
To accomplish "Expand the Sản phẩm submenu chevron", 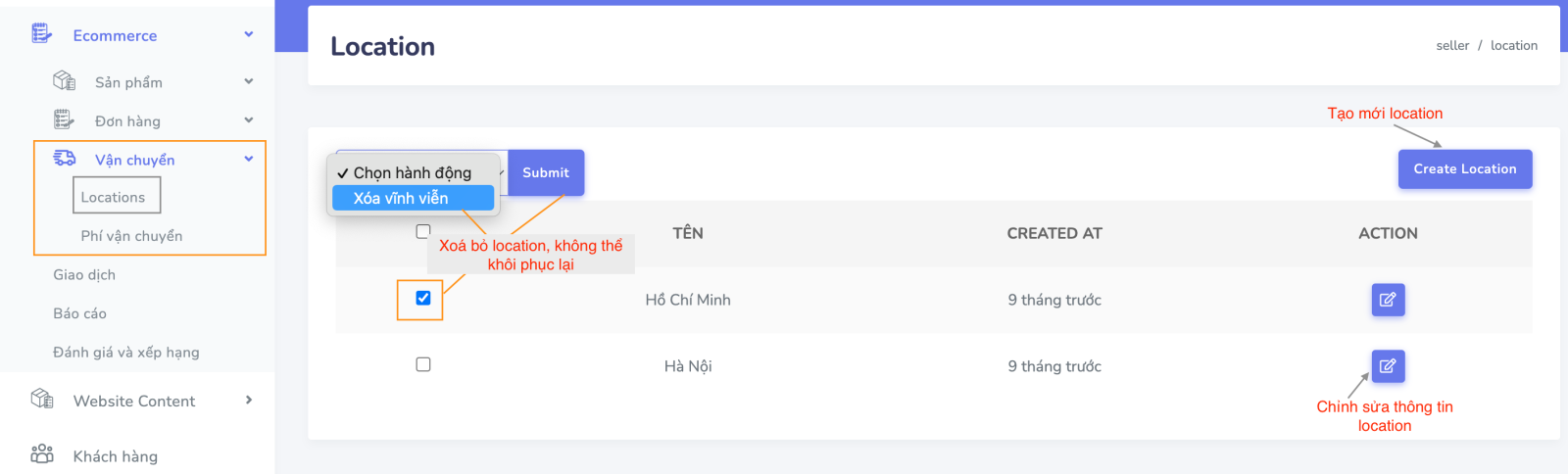I will (249, 81).
